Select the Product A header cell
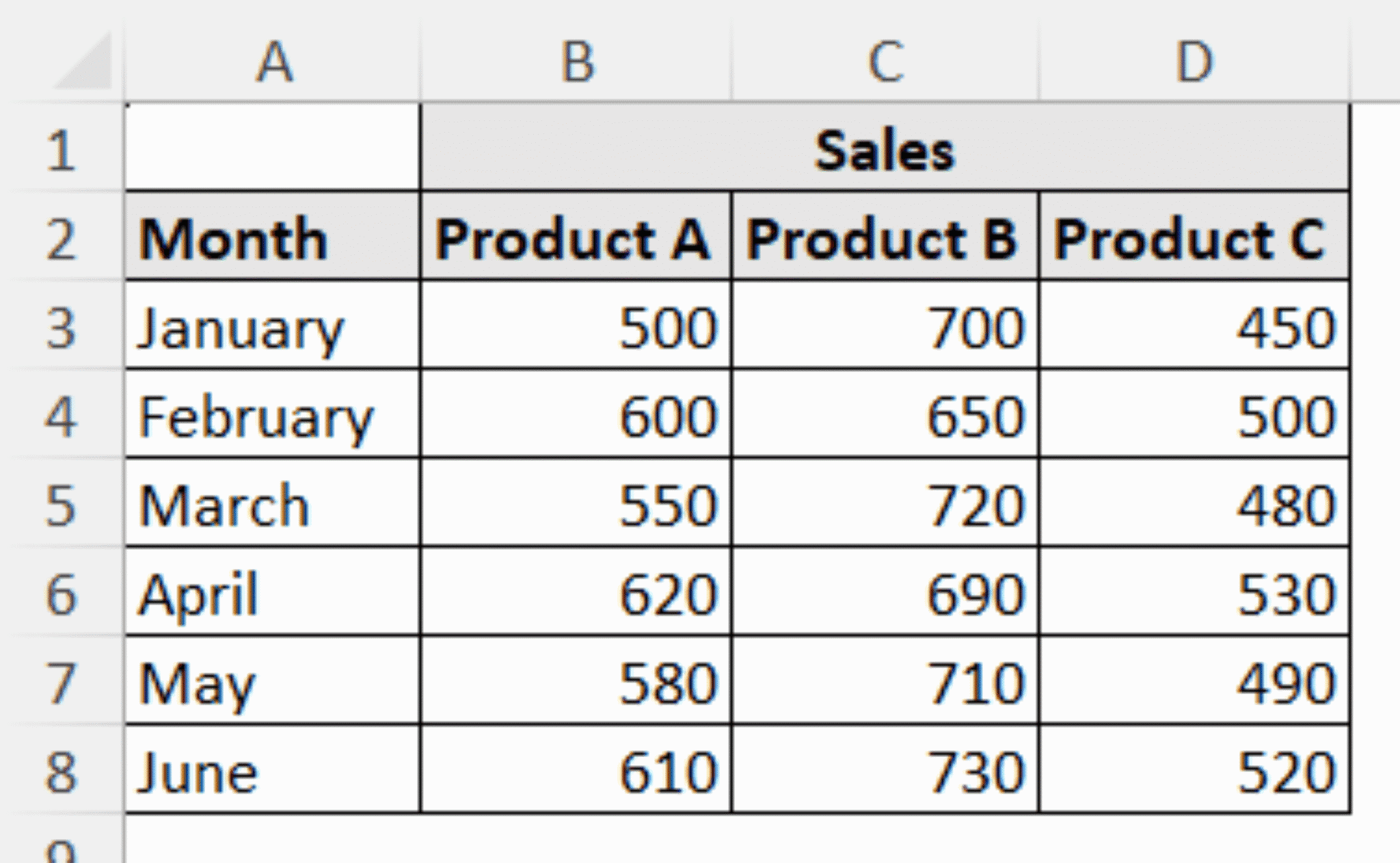Viewport: 1400px width, 863px height. click(578, 236)
